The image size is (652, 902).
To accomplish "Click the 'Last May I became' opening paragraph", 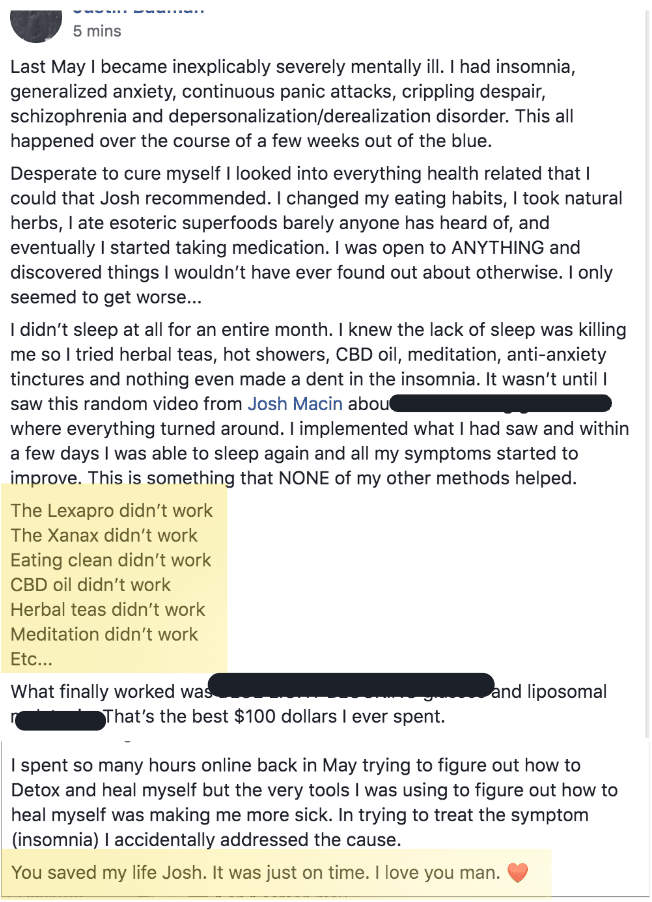I will 293,104.
